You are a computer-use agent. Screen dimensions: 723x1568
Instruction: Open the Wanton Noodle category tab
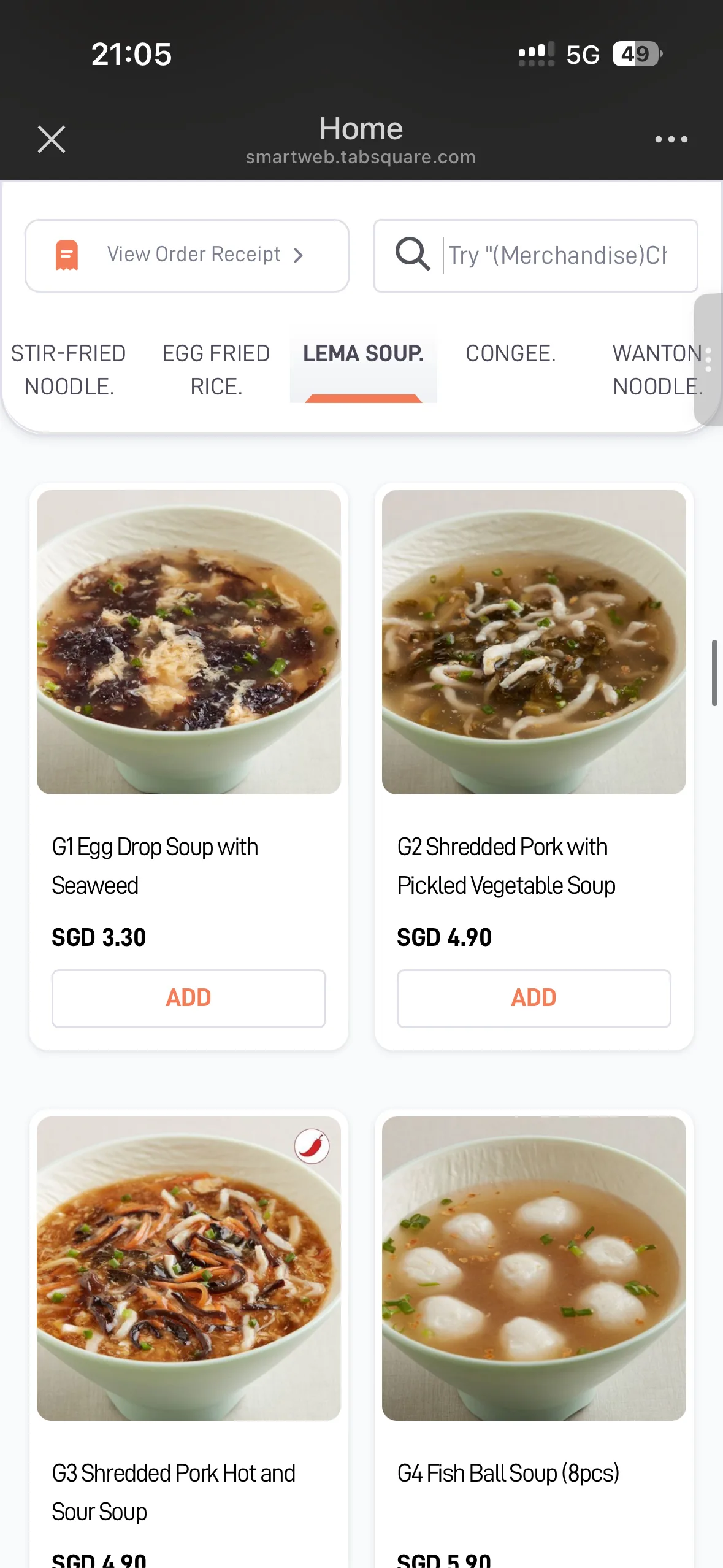point(656,369)
